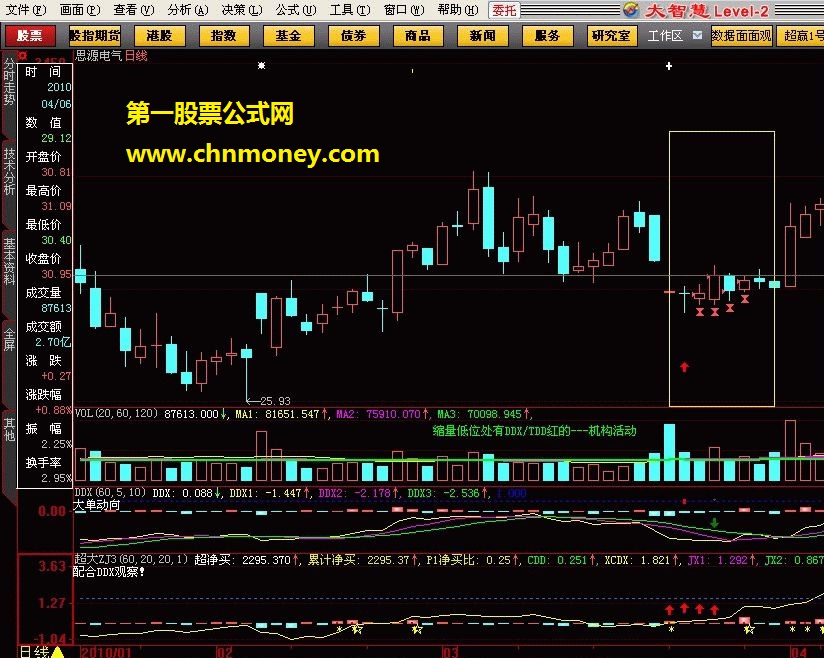Image resolution: width=824 pixels, height=658 pixels.
Task: Click the 收盘价 value 30.95
Action: point(56,274)
